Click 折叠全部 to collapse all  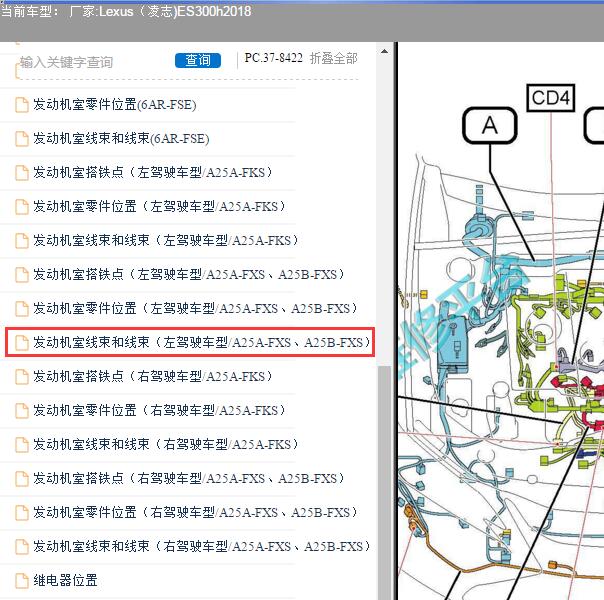(x=334, y=59)
